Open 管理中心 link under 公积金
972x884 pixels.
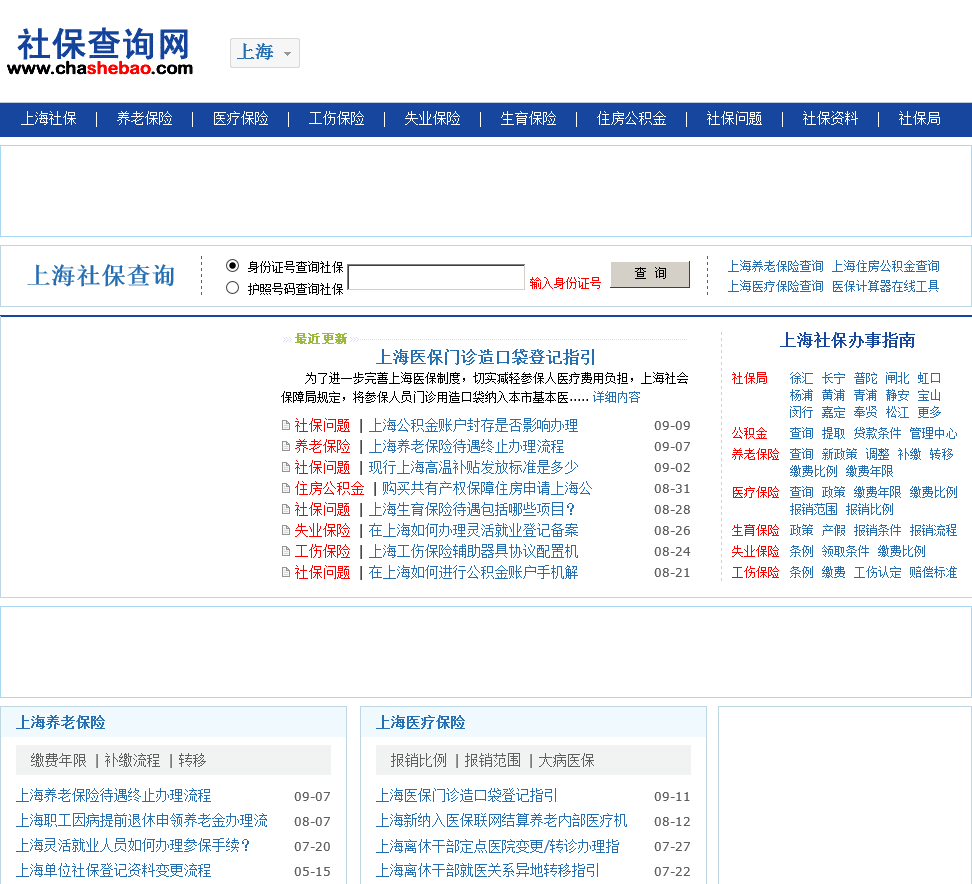tap(933, 433)
